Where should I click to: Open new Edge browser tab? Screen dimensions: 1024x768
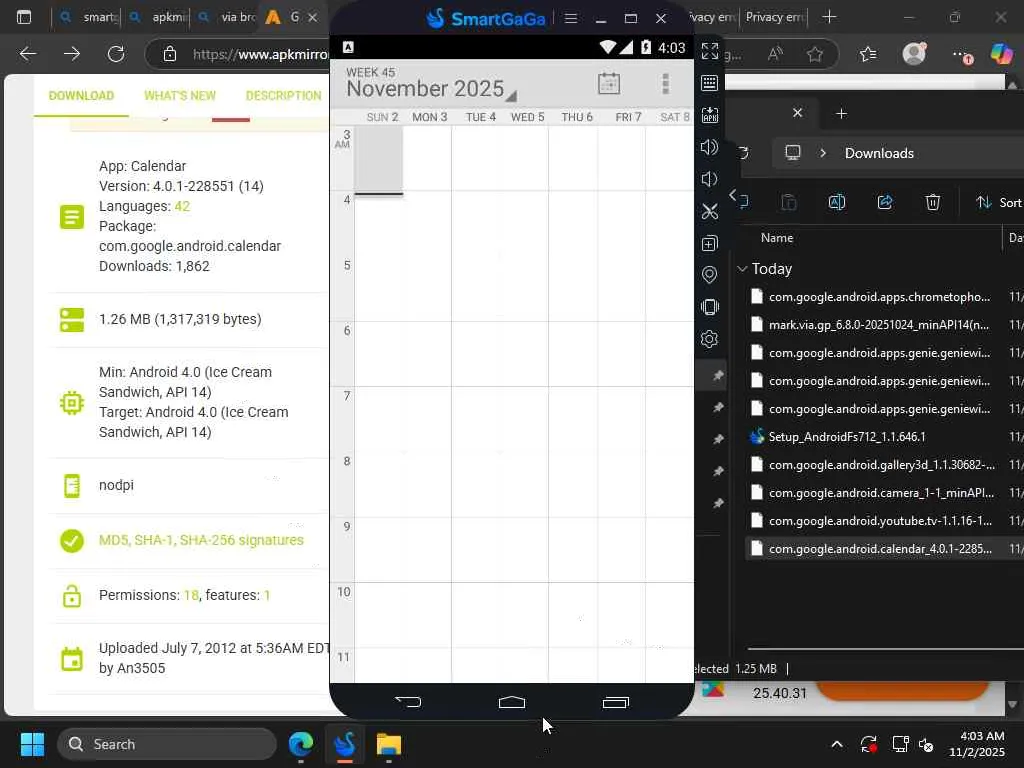829,17
